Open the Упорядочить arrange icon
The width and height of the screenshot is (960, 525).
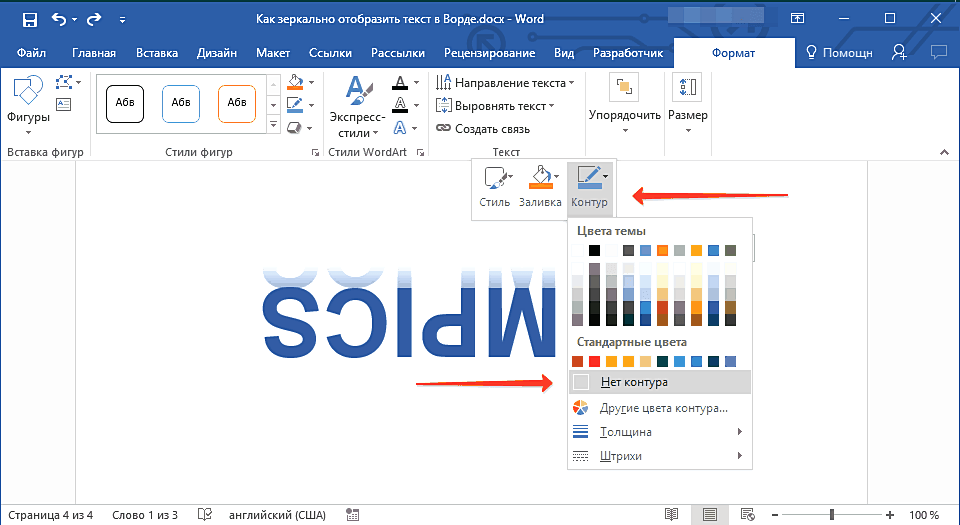coord(625,90)
